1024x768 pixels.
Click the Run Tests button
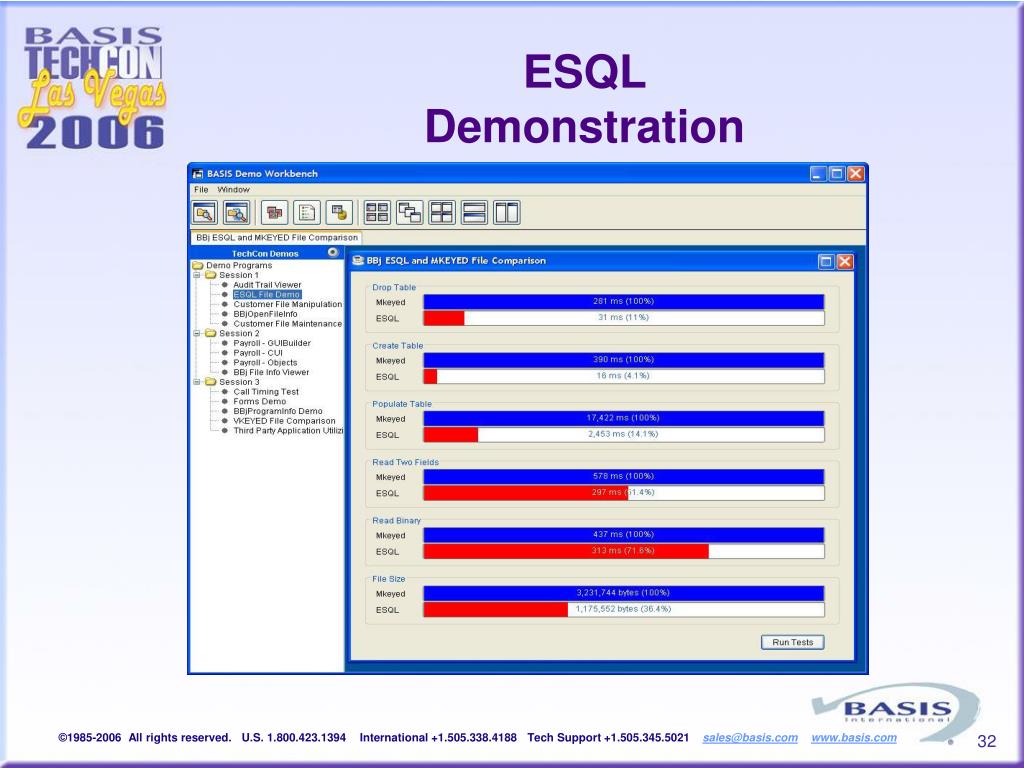click(793, 643)
